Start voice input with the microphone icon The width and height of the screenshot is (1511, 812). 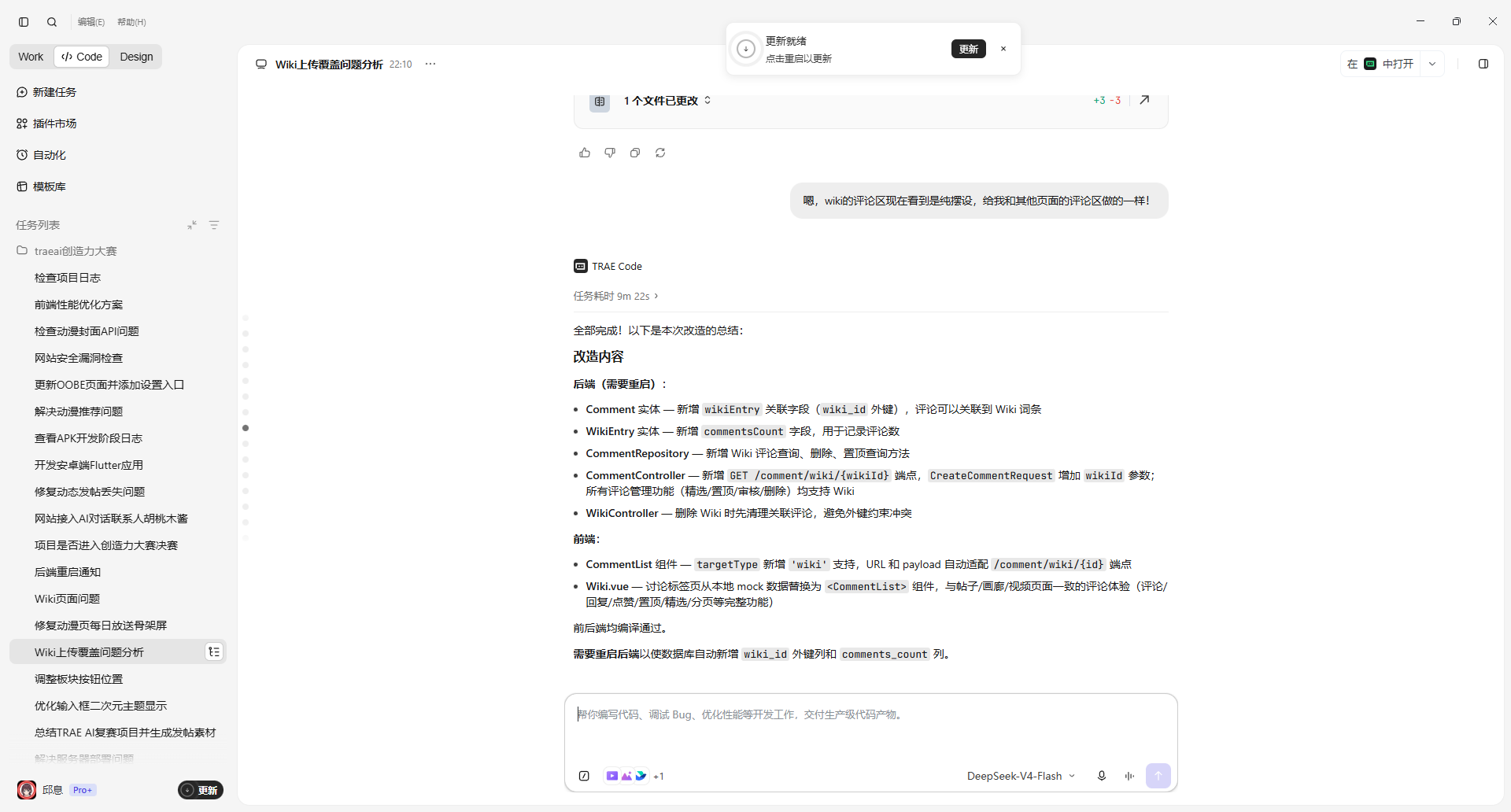click(1102, 776)
